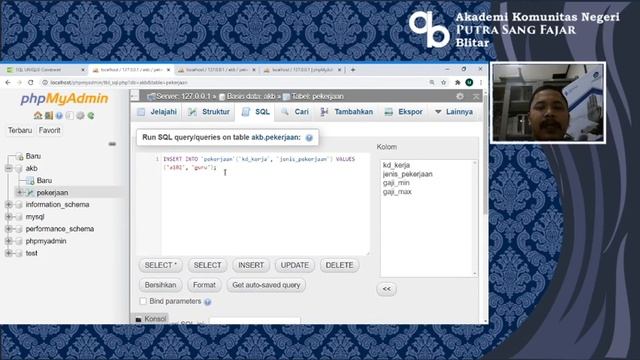Reload navigation panel green arrow icon

click(x=91, y=116)
